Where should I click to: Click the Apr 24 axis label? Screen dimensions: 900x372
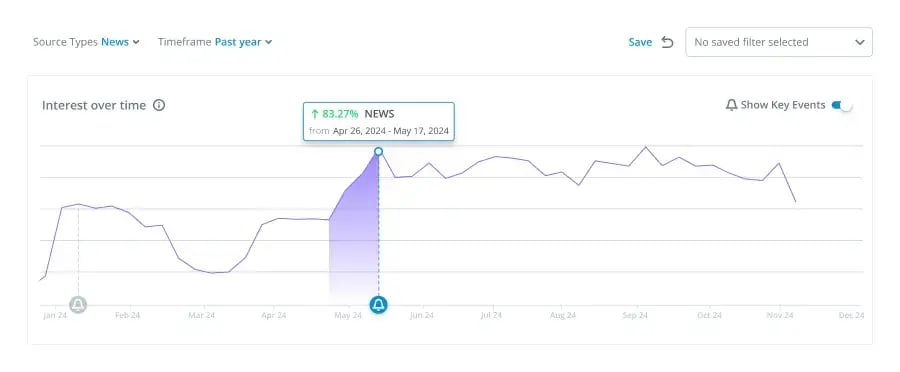tap(274, 315)
